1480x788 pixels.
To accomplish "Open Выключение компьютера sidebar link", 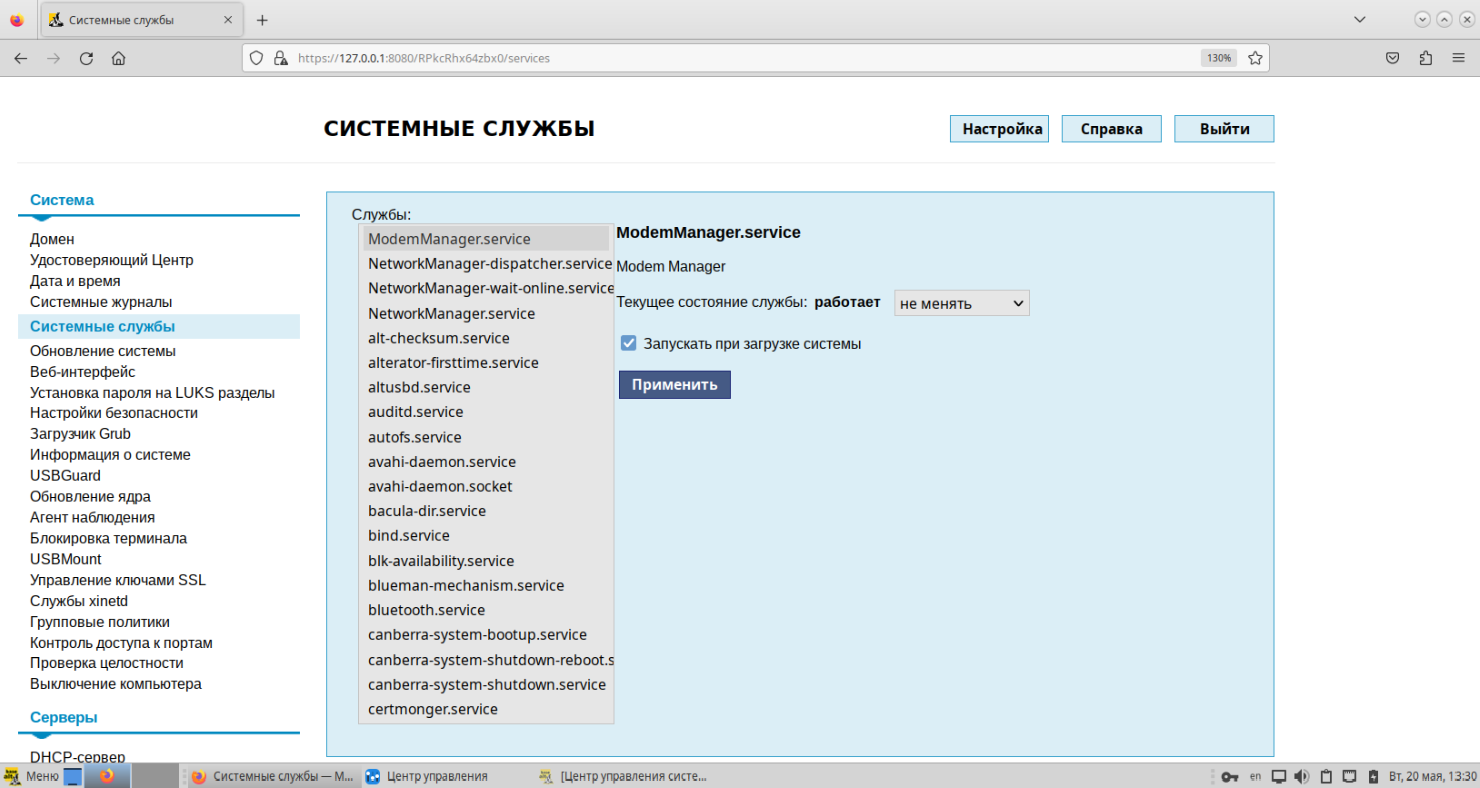I will pos(116,684).
